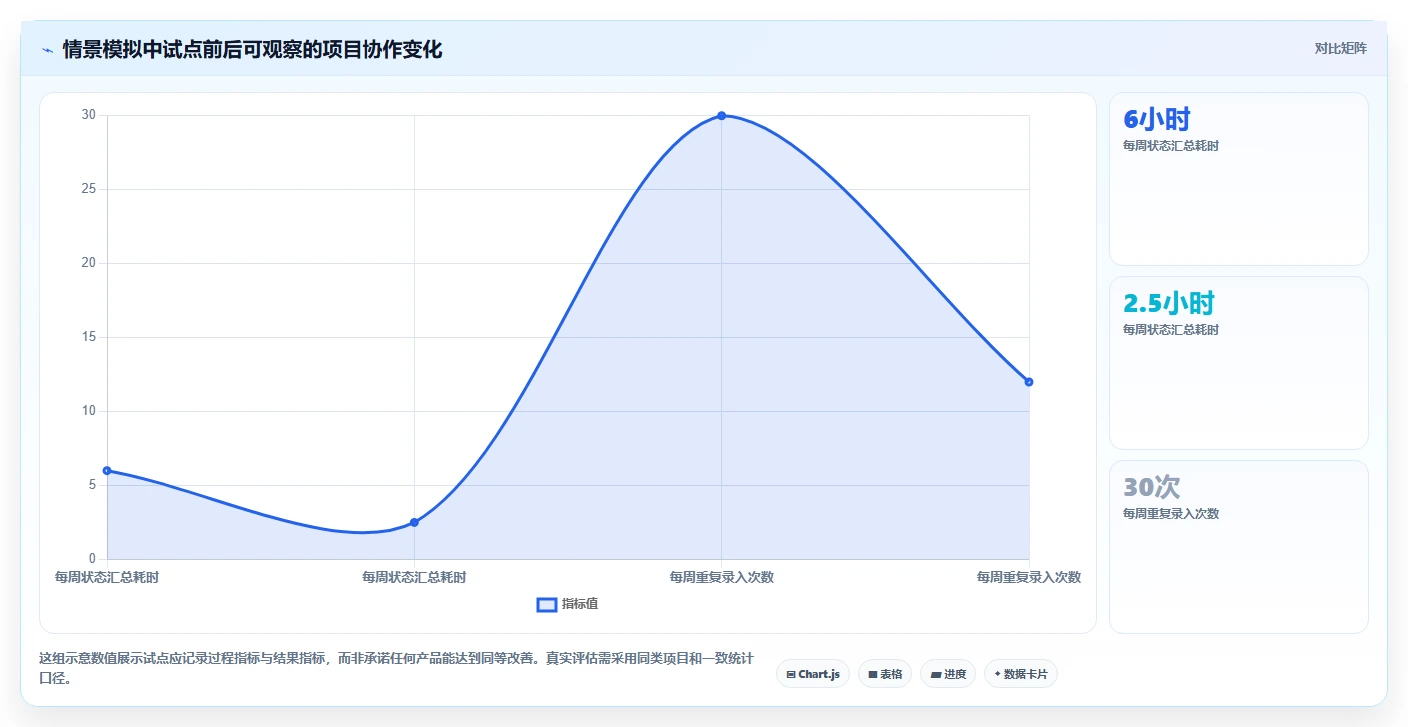Click the 30次 stat card value
The width and height of the screenshot is (1408, 727).
point(1152,487)
